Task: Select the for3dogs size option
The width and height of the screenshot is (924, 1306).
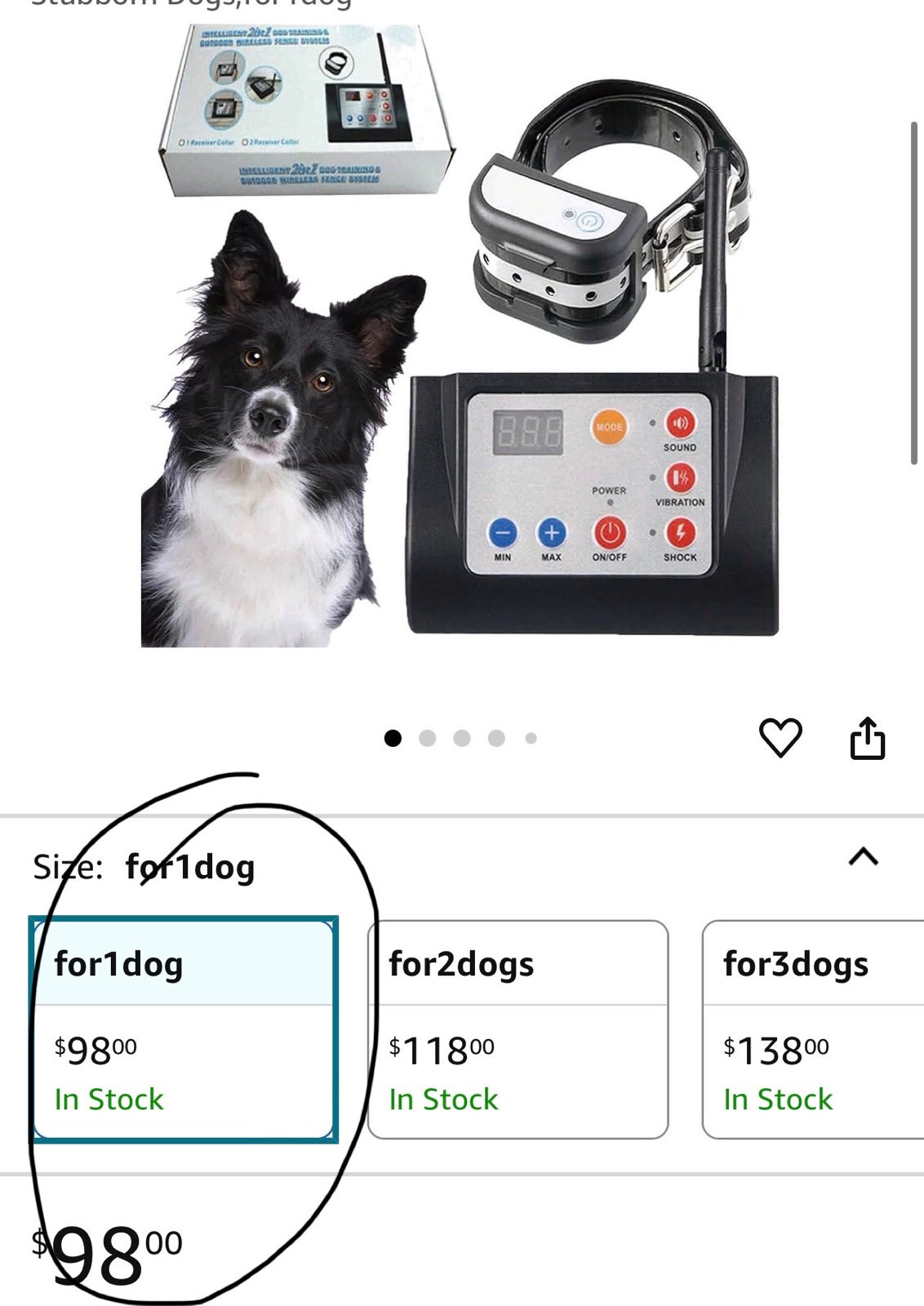Action: pos(813,1029)
